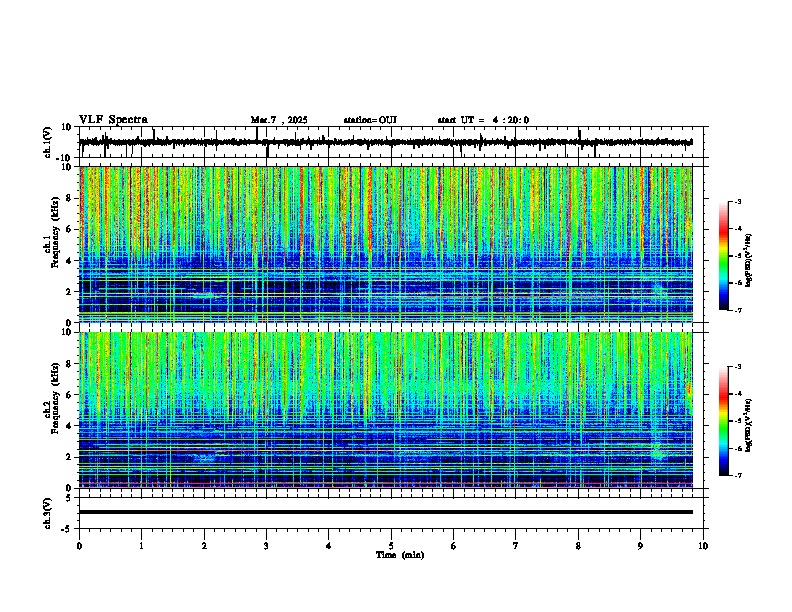Viewport: 792px width, 612px height.
Task: Click the ch.3(V) flat black trace
Action: click(386, 512)
